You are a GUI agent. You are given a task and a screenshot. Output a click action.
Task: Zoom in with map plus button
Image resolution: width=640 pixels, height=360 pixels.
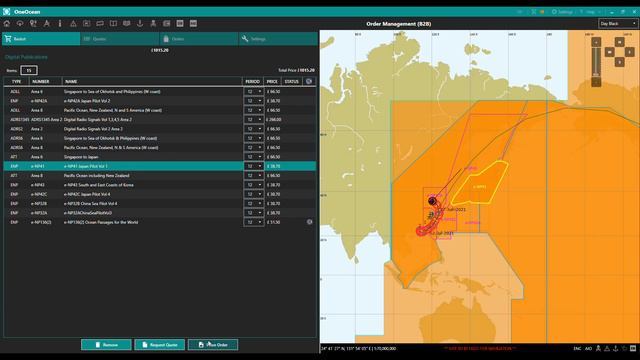click(596, 42)
